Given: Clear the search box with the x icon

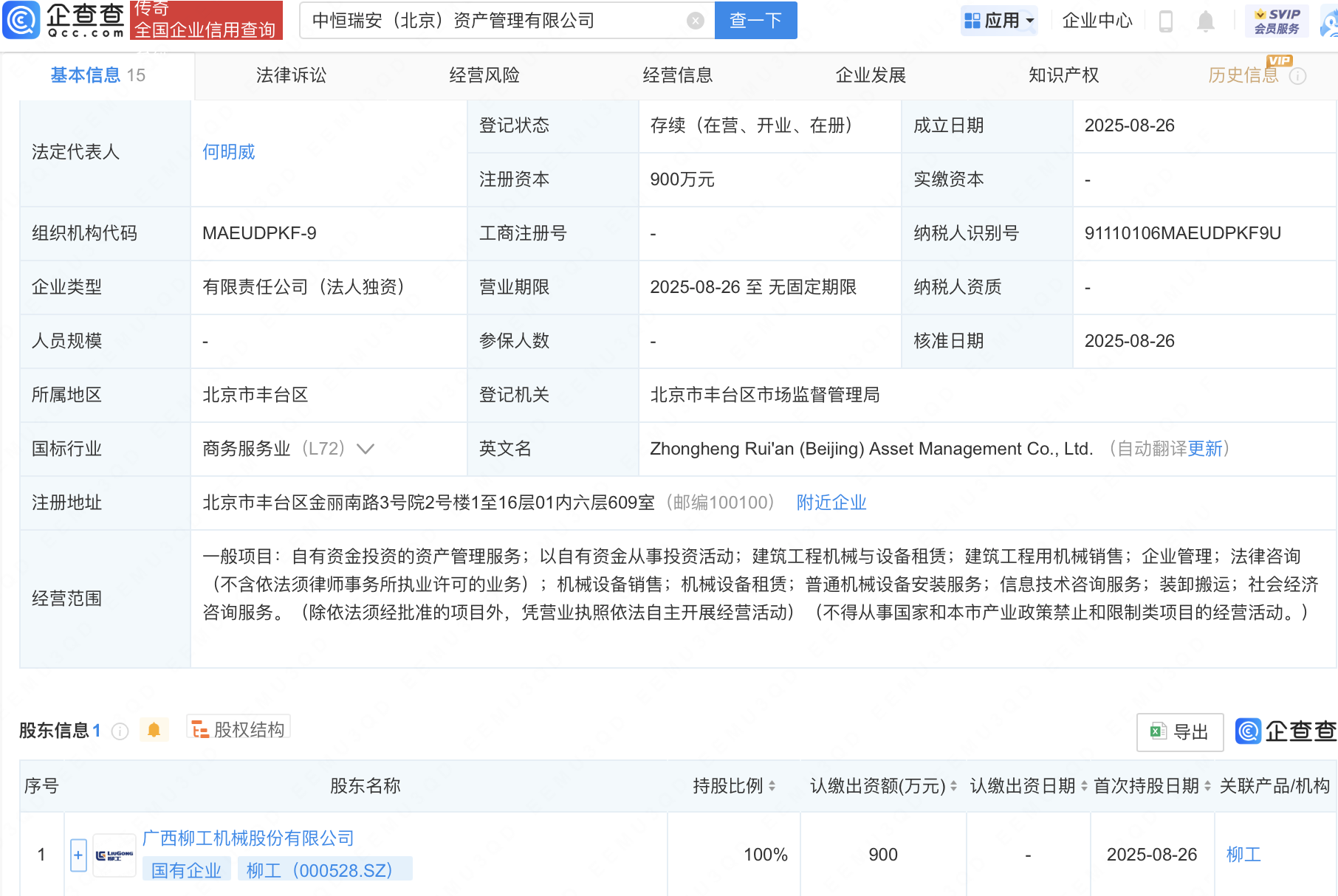Looking at the screenshot, I should coord(694,20).
